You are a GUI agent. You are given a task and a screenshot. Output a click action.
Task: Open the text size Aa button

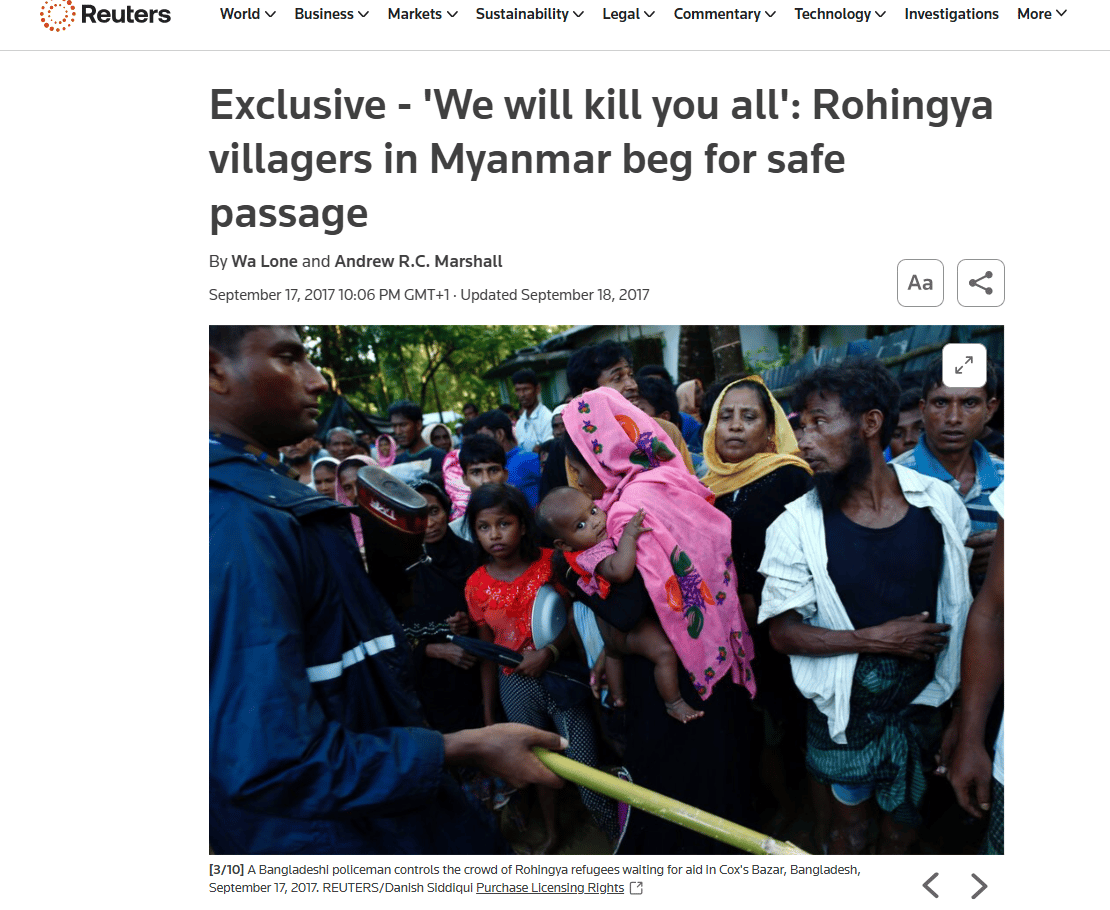tap(920, 283)
